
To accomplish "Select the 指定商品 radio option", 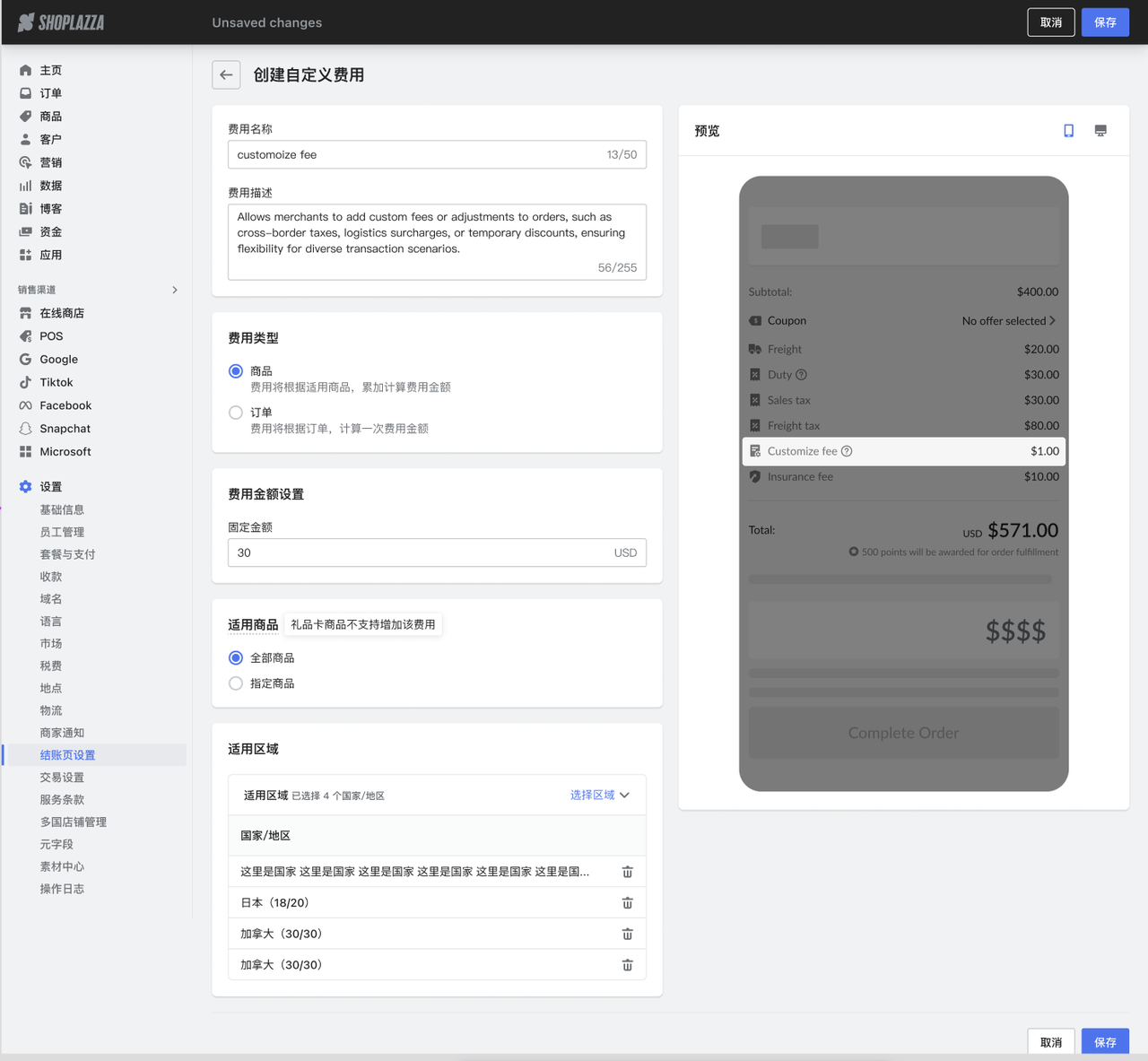I will point(236,683).
